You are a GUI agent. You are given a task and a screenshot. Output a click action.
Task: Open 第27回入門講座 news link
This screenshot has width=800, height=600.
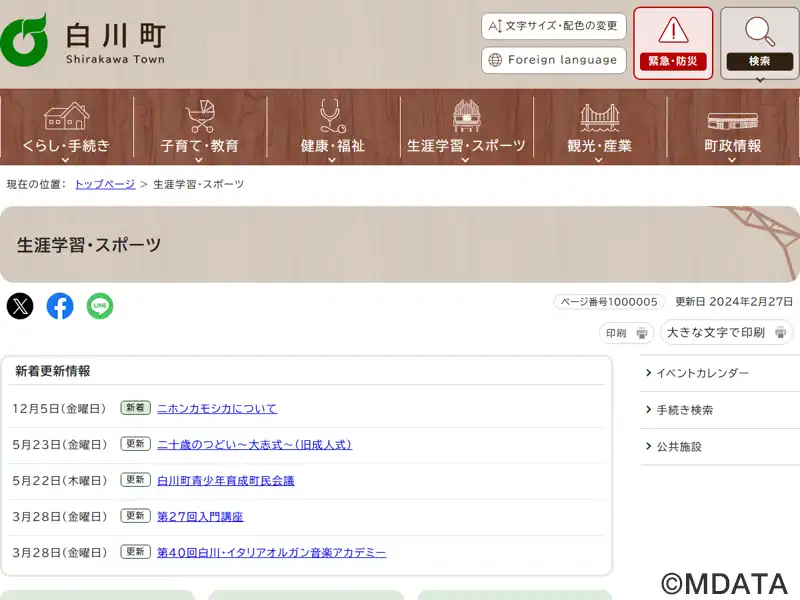click(x=200, y=516)
